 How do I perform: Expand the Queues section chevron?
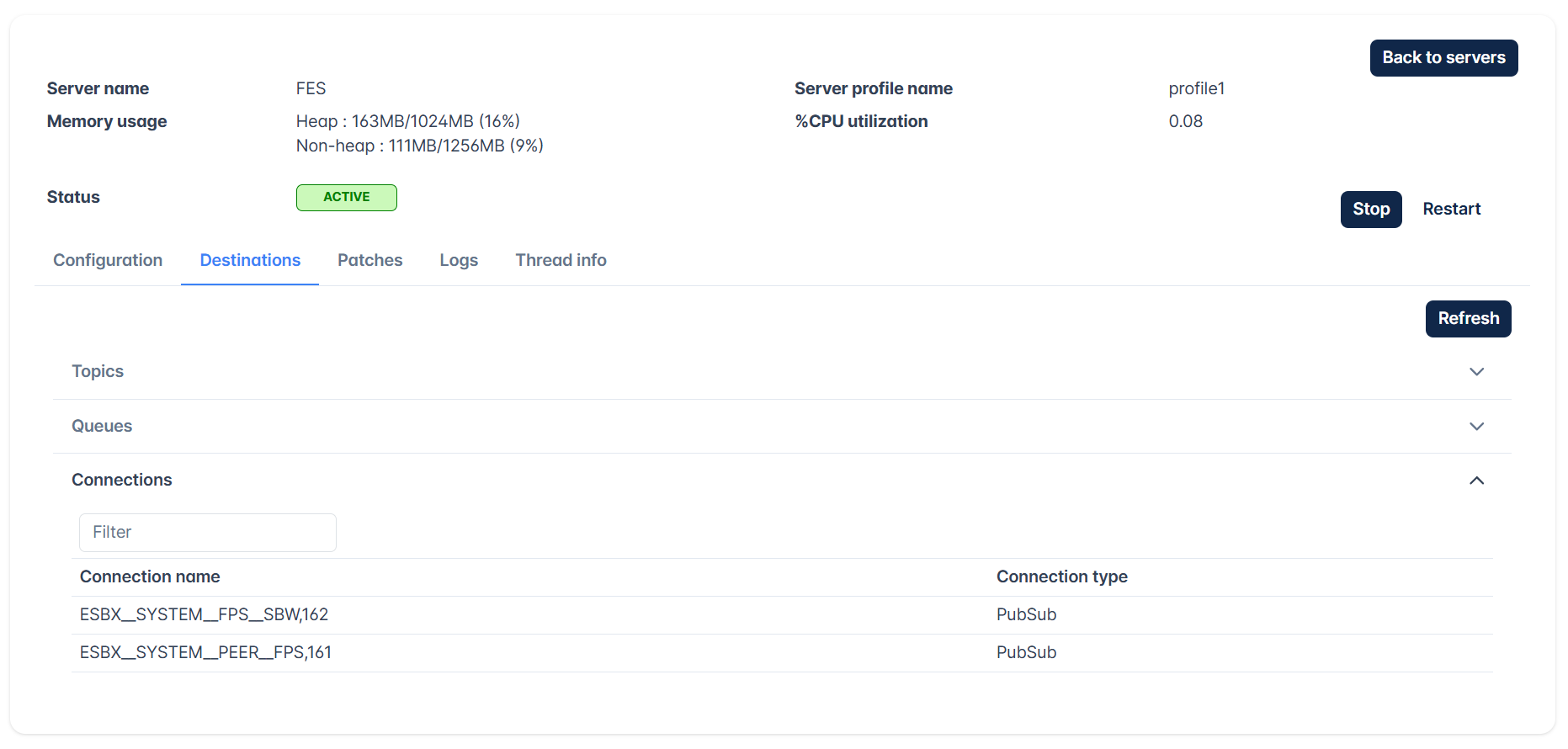coord(1476,427)
